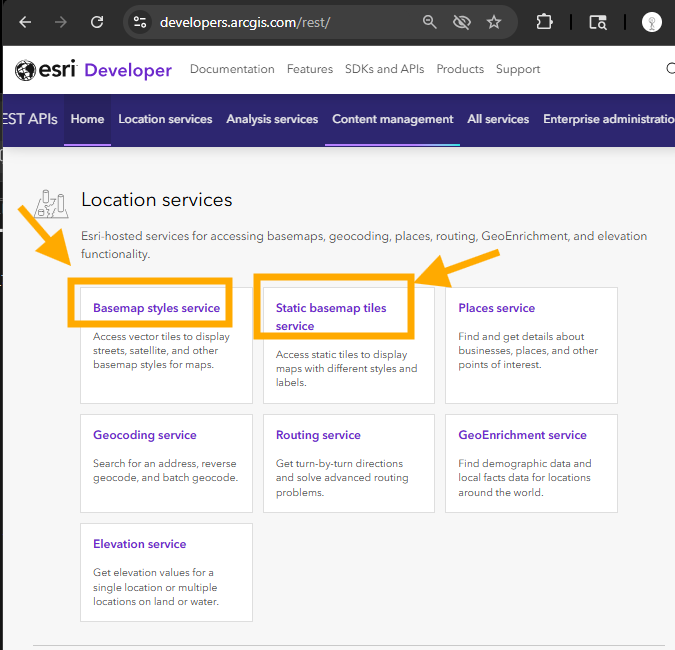Open the SDKs and APIs menu

point(384,69)
